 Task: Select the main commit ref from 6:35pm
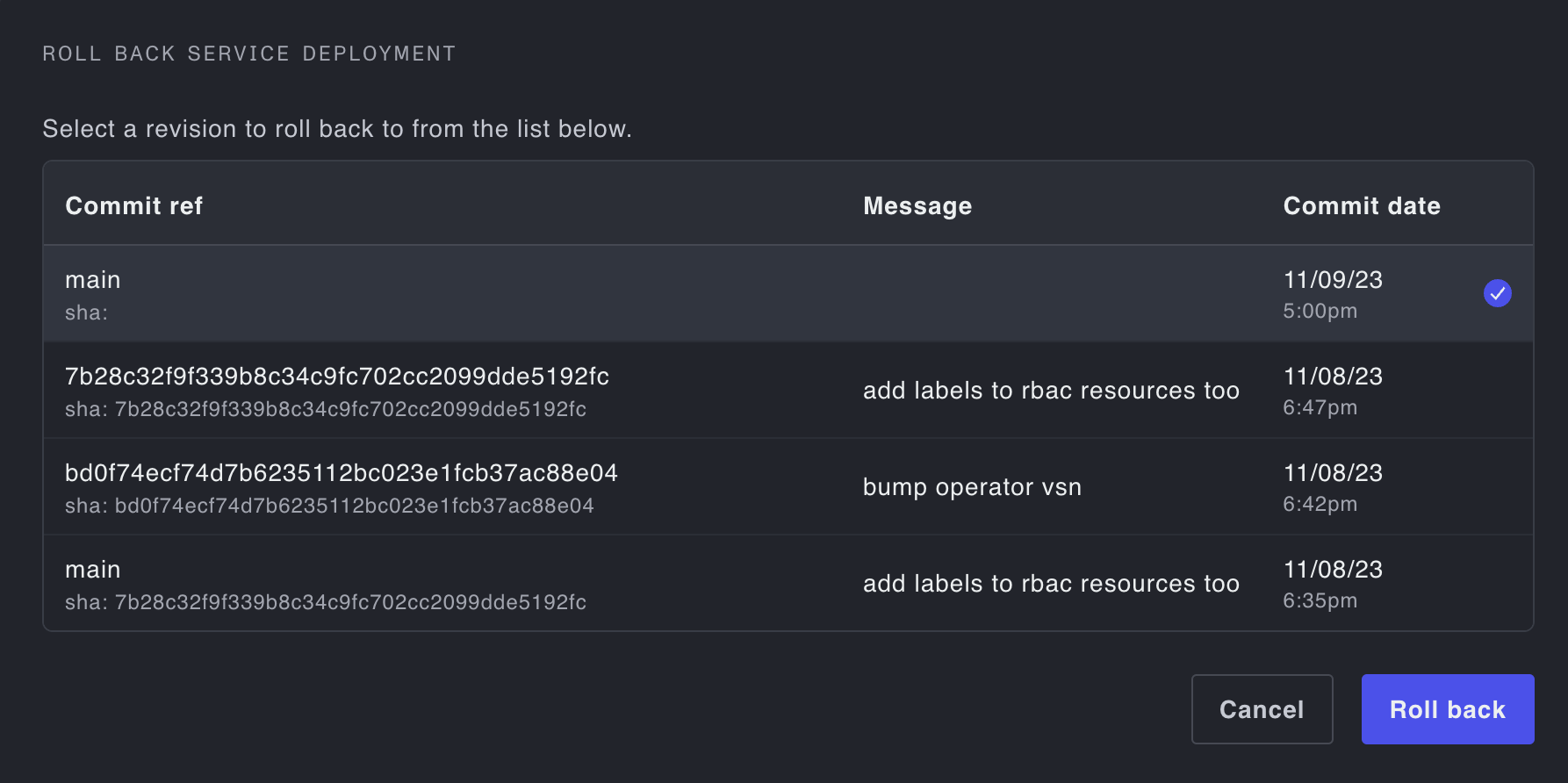coord(93,570)
